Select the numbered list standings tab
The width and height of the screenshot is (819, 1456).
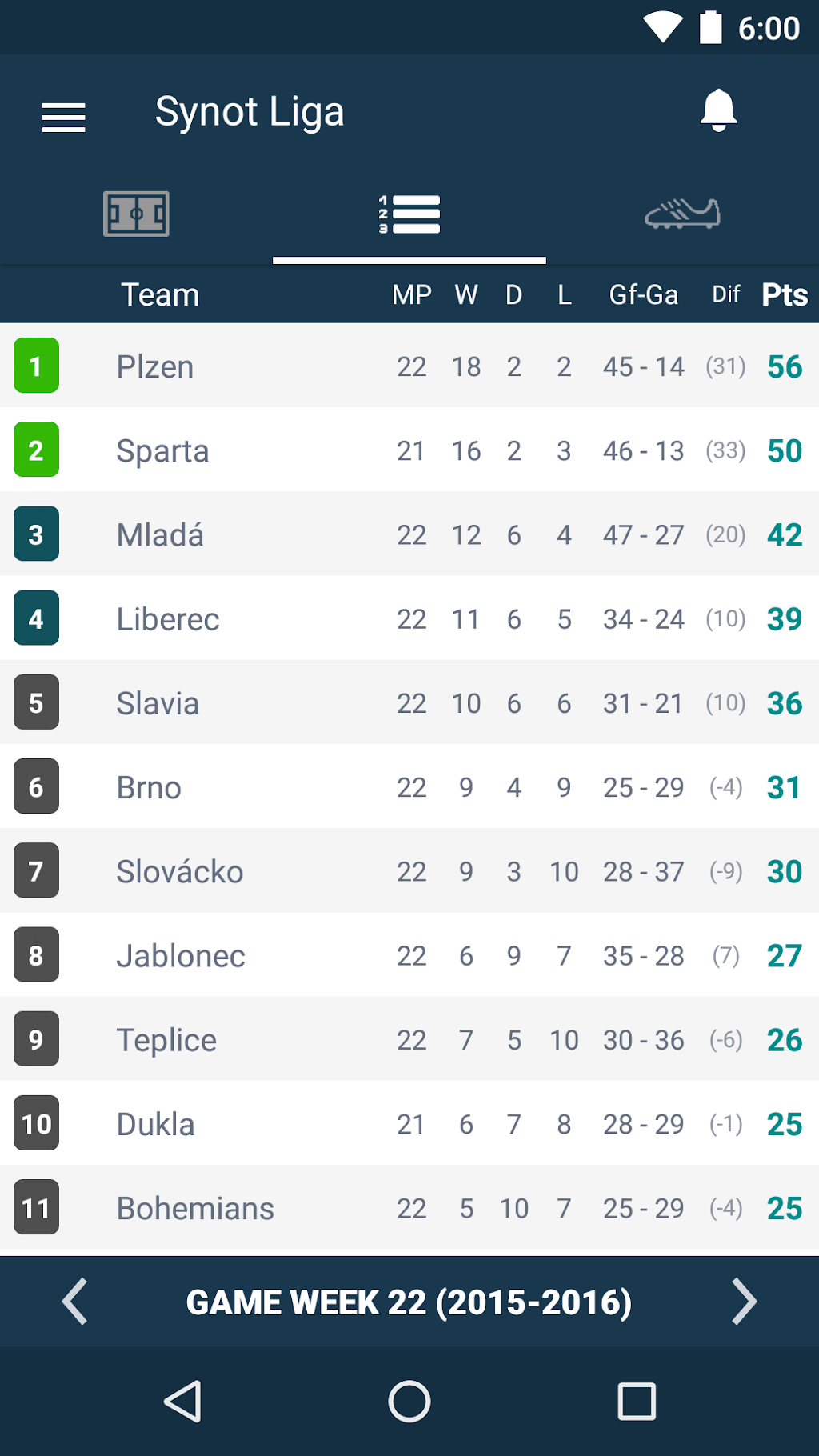click(409, 214)
